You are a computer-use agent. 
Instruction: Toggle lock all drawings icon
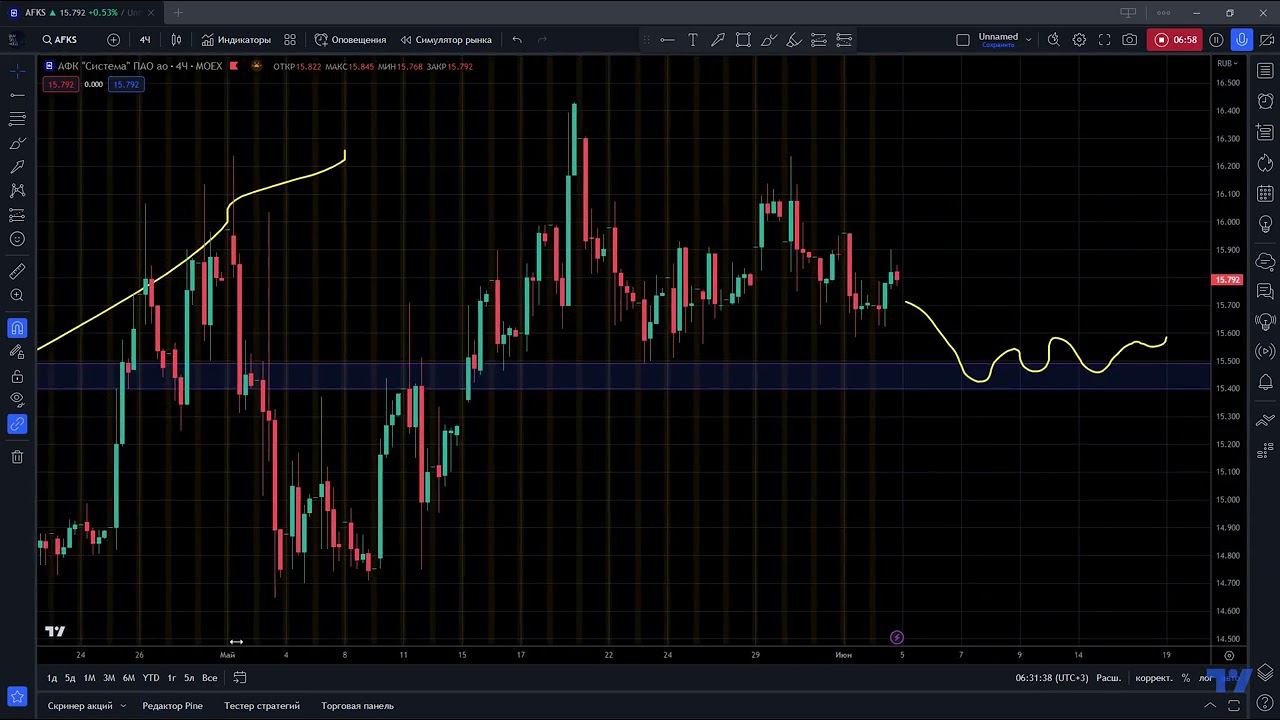click(17, 376)
